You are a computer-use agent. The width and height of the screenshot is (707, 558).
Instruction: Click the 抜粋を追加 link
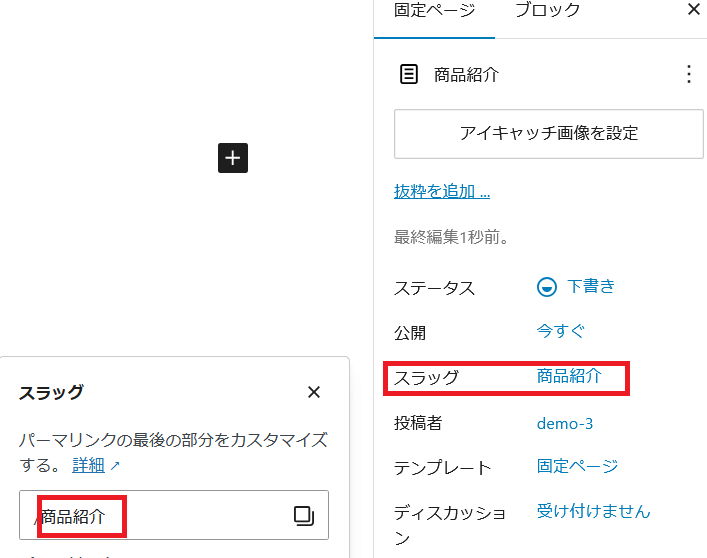coord(442,191)
